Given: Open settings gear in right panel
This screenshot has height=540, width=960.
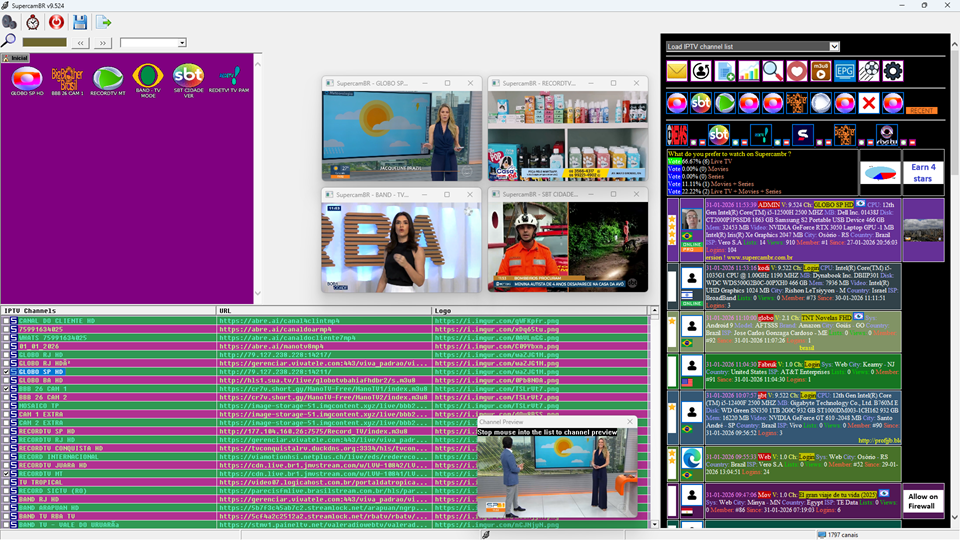Looking at the screenshot, I should 893,71.
